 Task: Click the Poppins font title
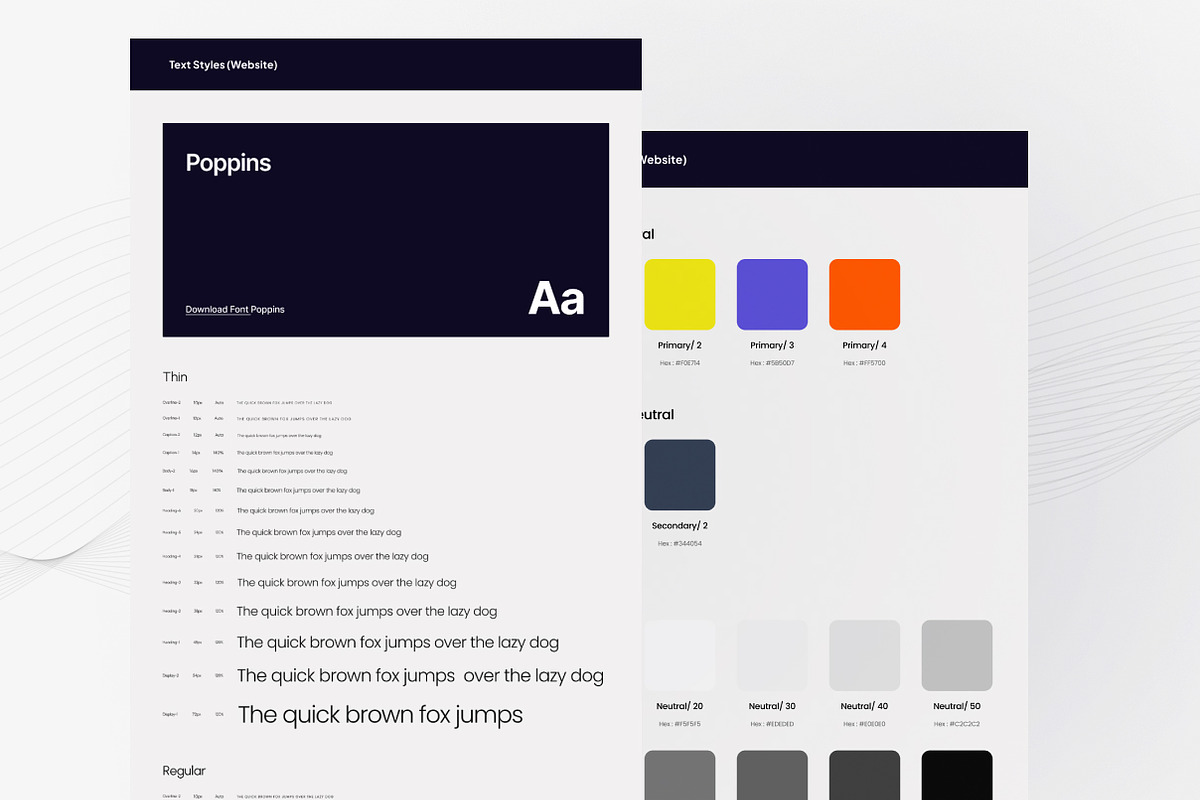pyautogui.click(x=228, y=163)
